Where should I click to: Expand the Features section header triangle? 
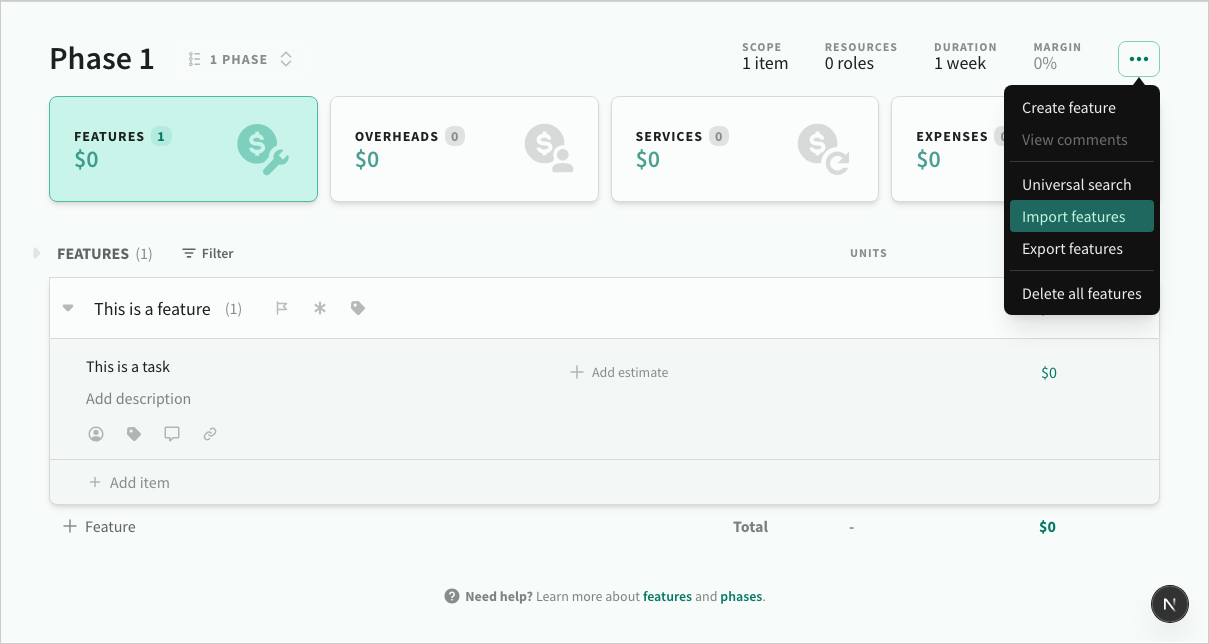click(x=37, y=254)
